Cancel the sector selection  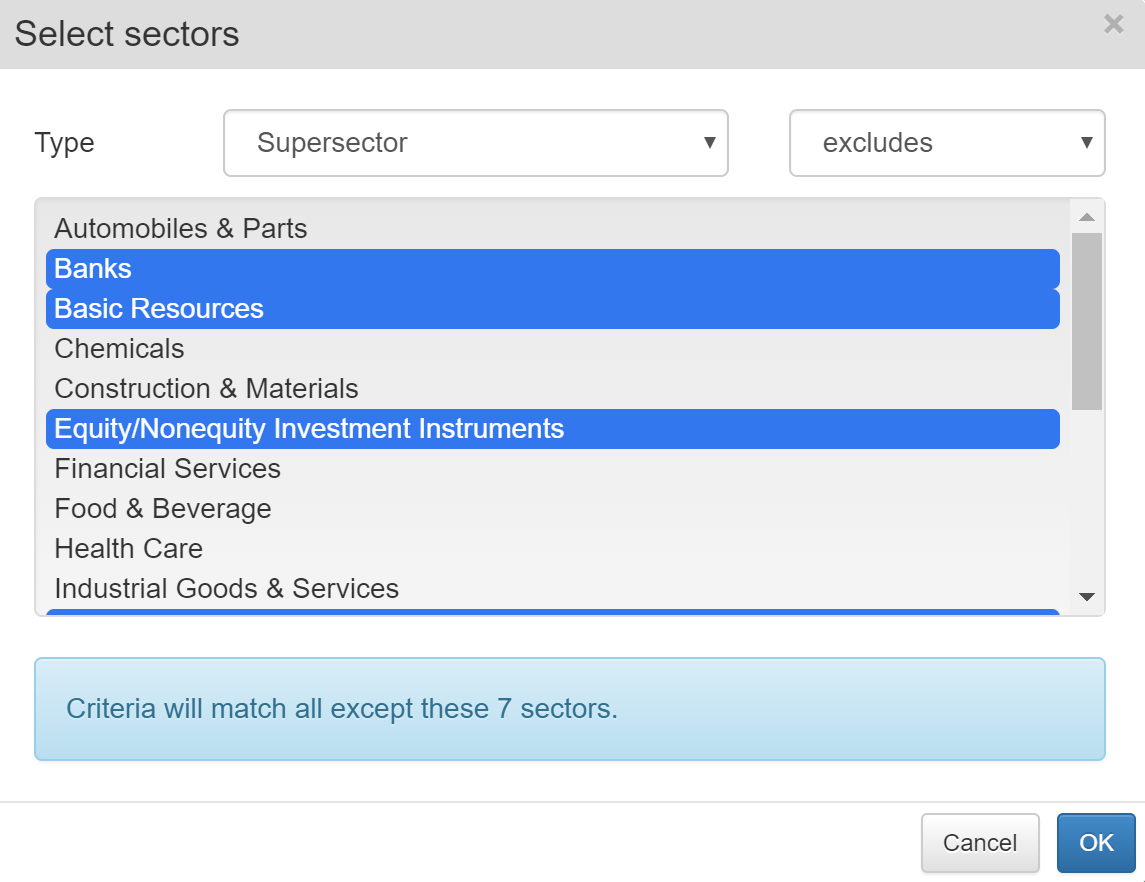[x=979, y=843]
